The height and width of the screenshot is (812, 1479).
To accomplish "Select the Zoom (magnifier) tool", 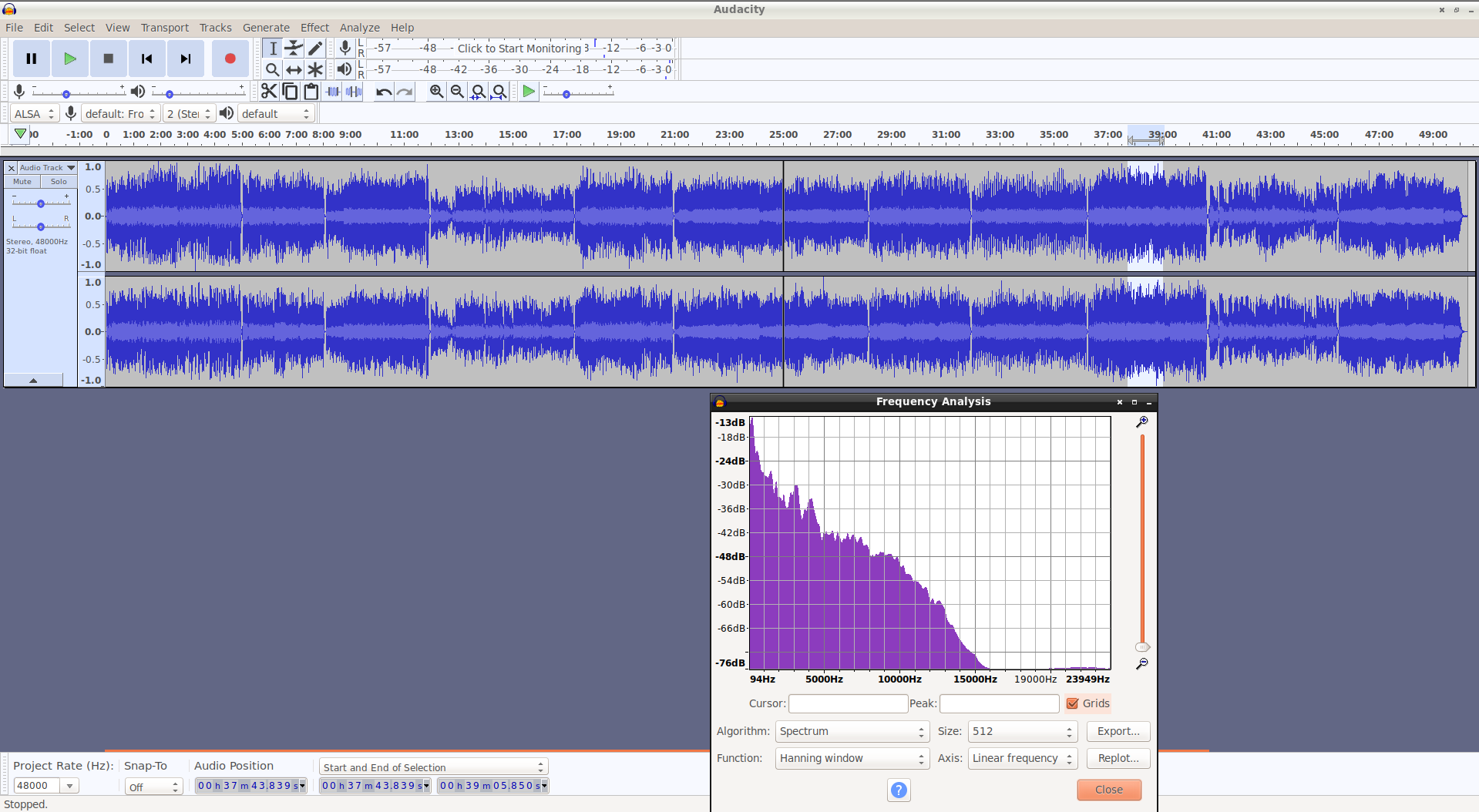I will [x=273, y=69].
